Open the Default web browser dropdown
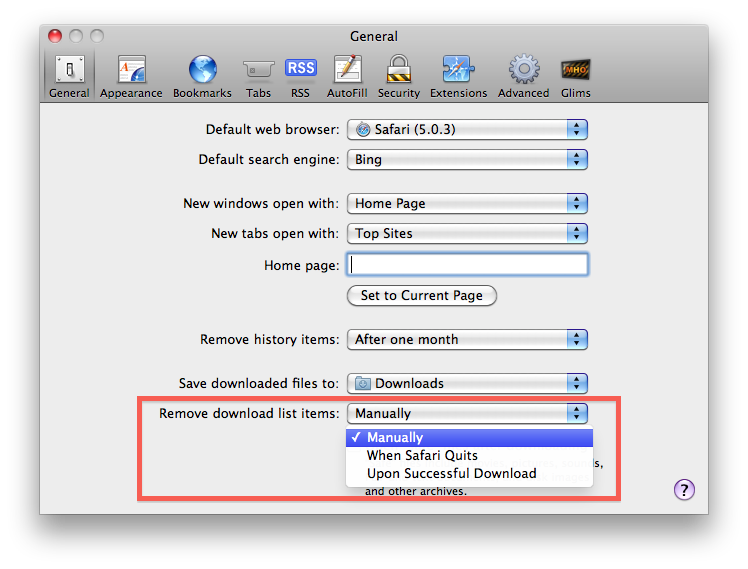The image size is (748, 569). pos(467,129)
